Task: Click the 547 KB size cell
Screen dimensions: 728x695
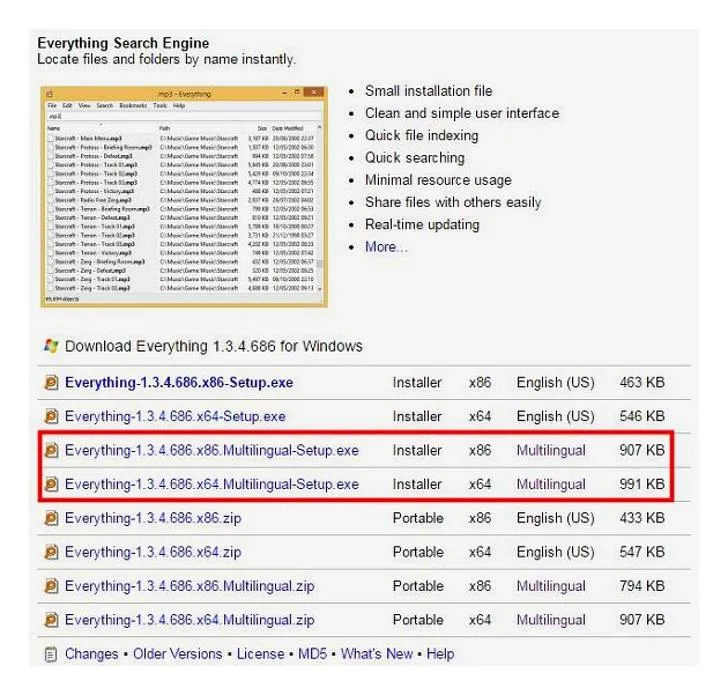Action: point(642,552)
